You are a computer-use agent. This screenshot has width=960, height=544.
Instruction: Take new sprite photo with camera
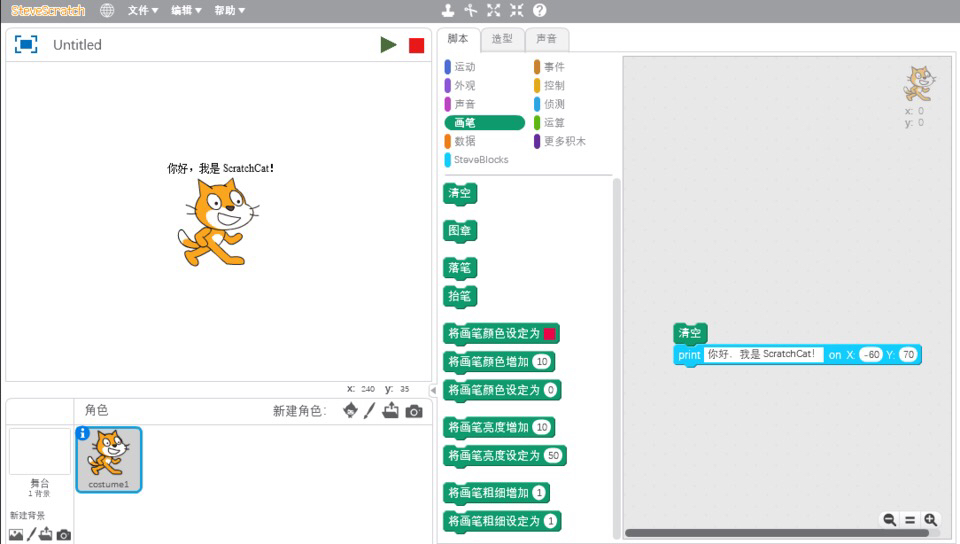(414, 411)
